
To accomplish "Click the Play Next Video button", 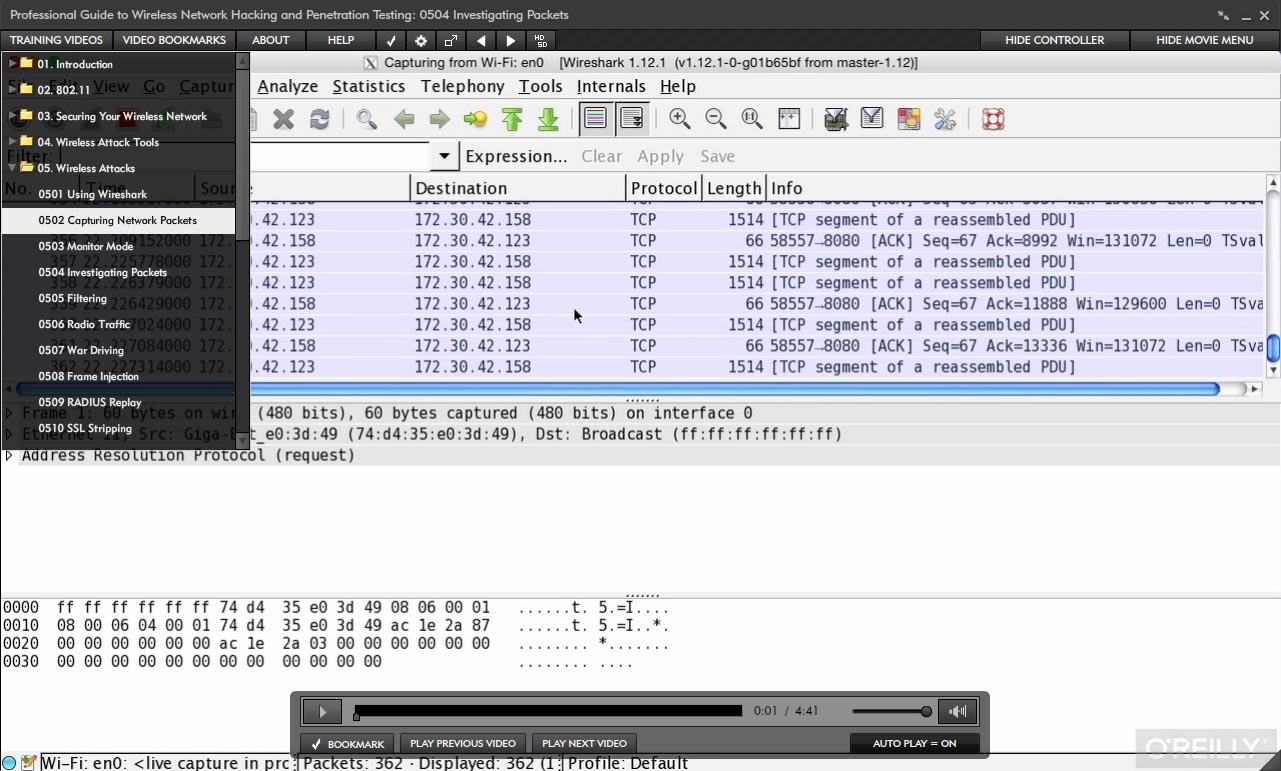I will [584, 744].
